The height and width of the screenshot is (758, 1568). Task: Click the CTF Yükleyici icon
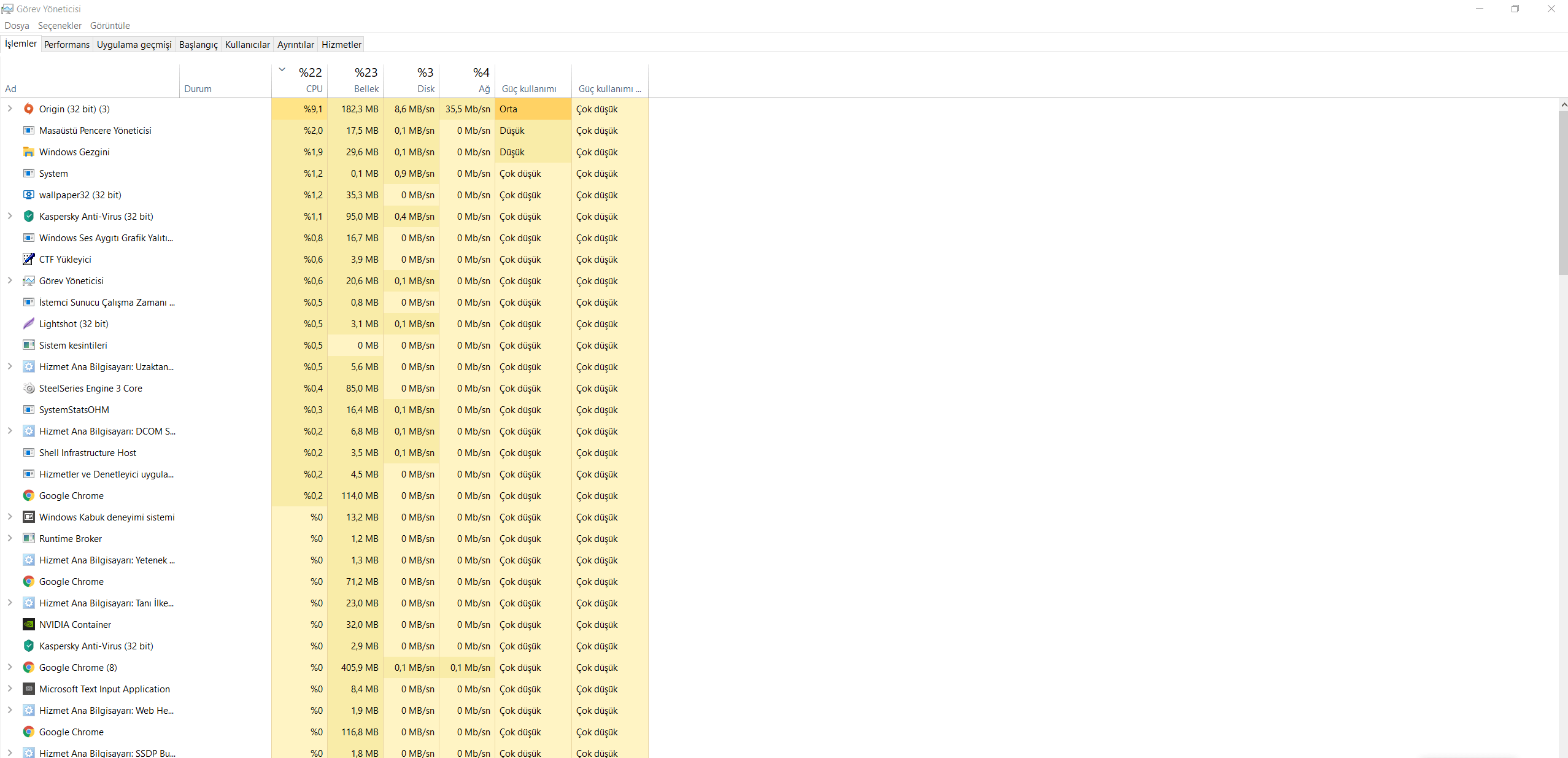[28, 259]
